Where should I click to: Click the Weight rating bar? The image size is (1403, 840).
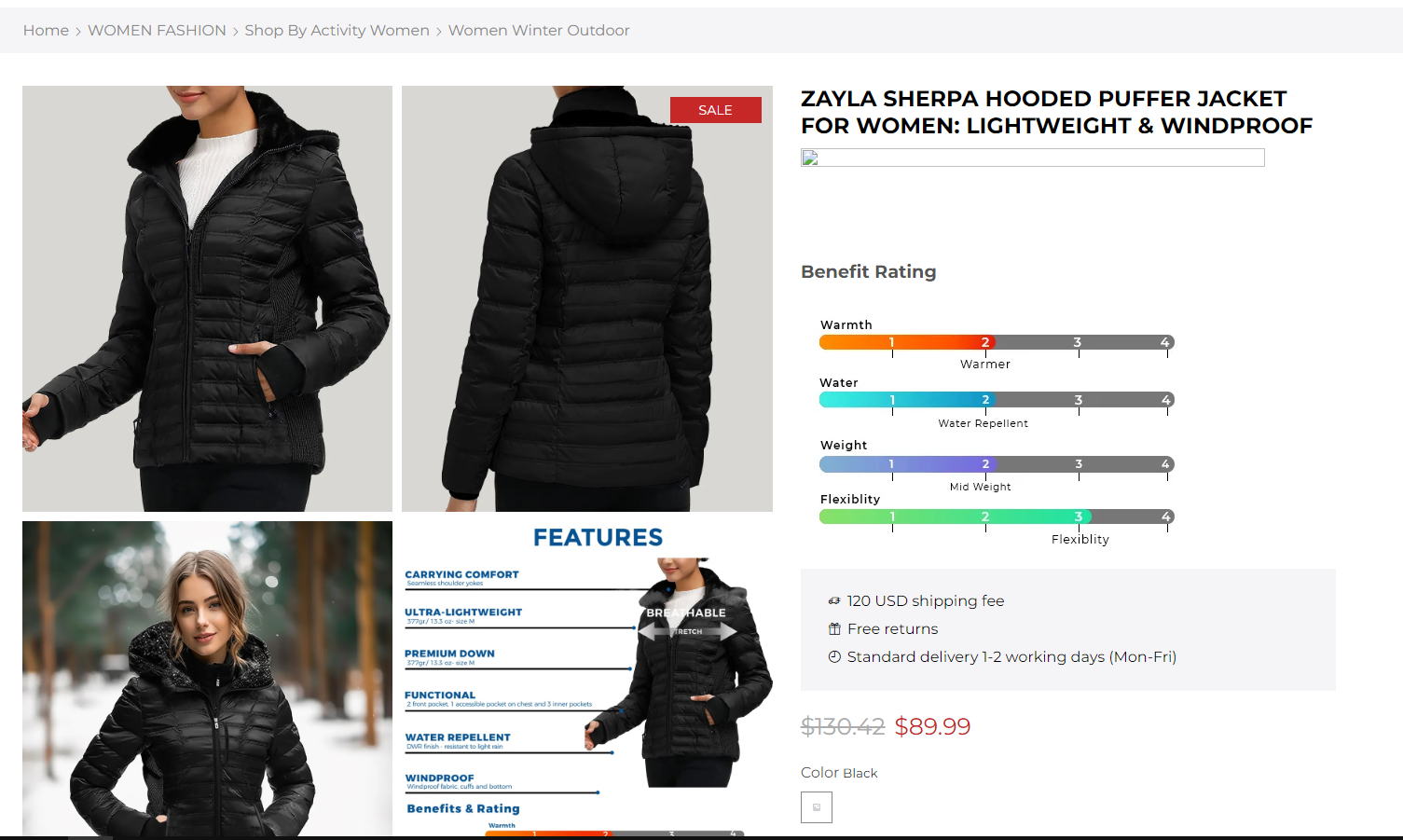point(997,464)
